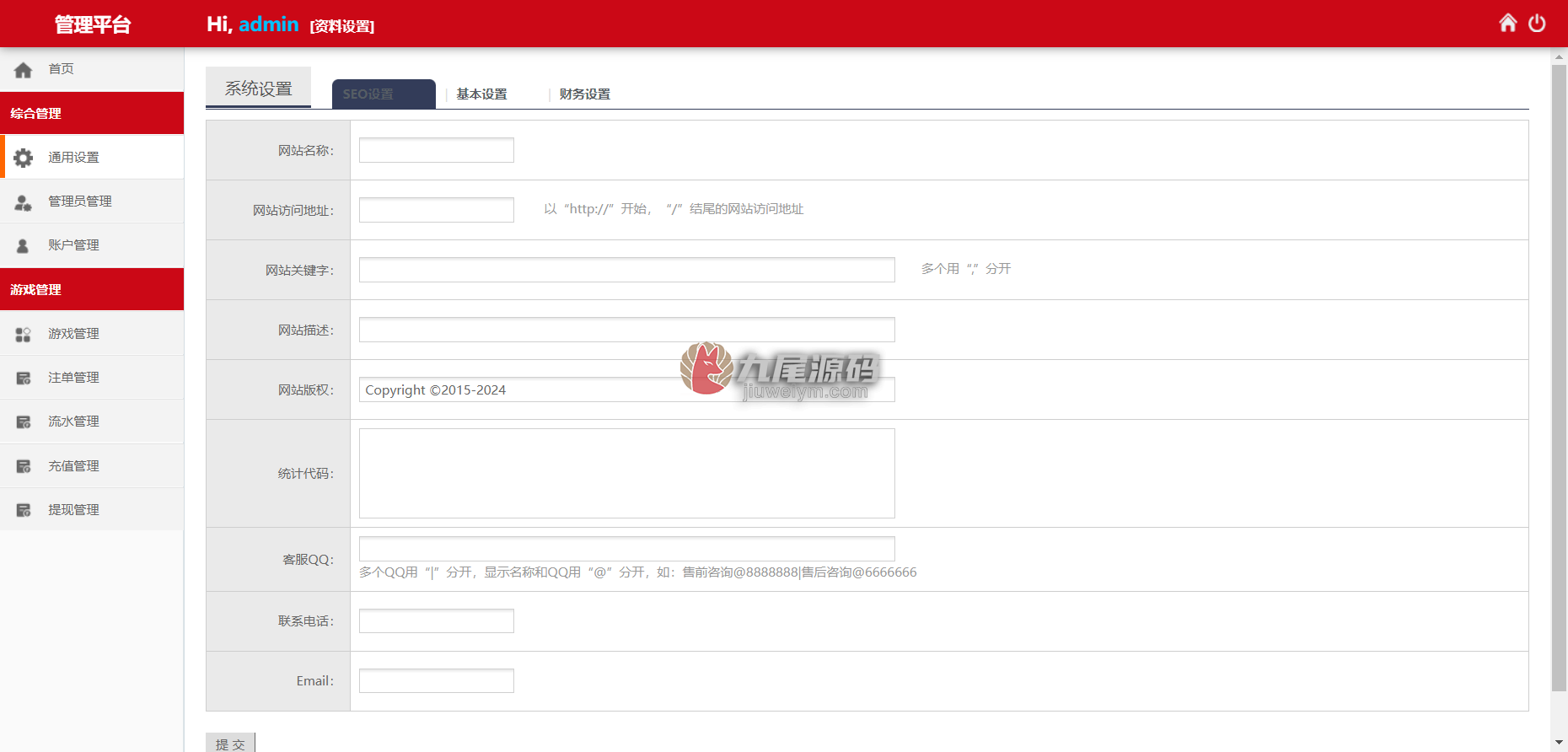Focus the 网站访问地址 input field
The height and width of the screenshot is (752, 1568).
pyautogui.click(x=437, y=210)
